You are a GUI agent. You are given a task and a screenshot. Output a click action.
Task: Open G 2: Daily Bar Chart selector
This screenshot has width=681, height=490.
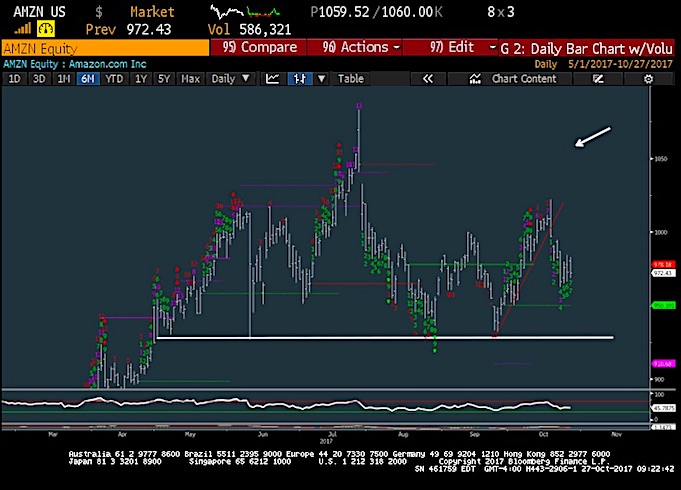click(x=587, y=48)
